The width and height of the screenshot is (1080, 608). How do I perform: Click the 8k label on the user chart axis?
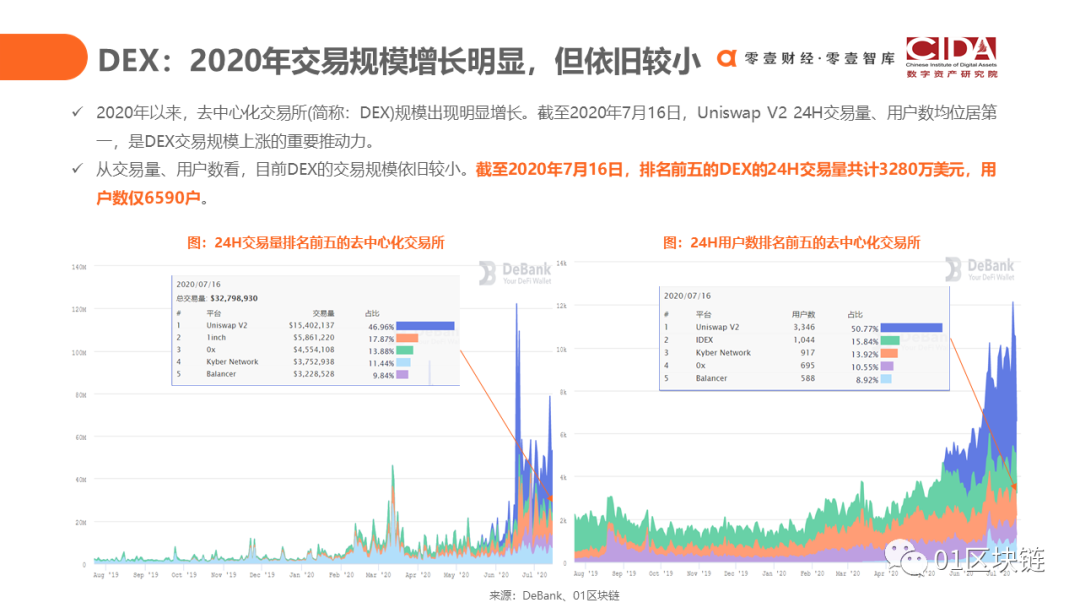coord(563,392)
